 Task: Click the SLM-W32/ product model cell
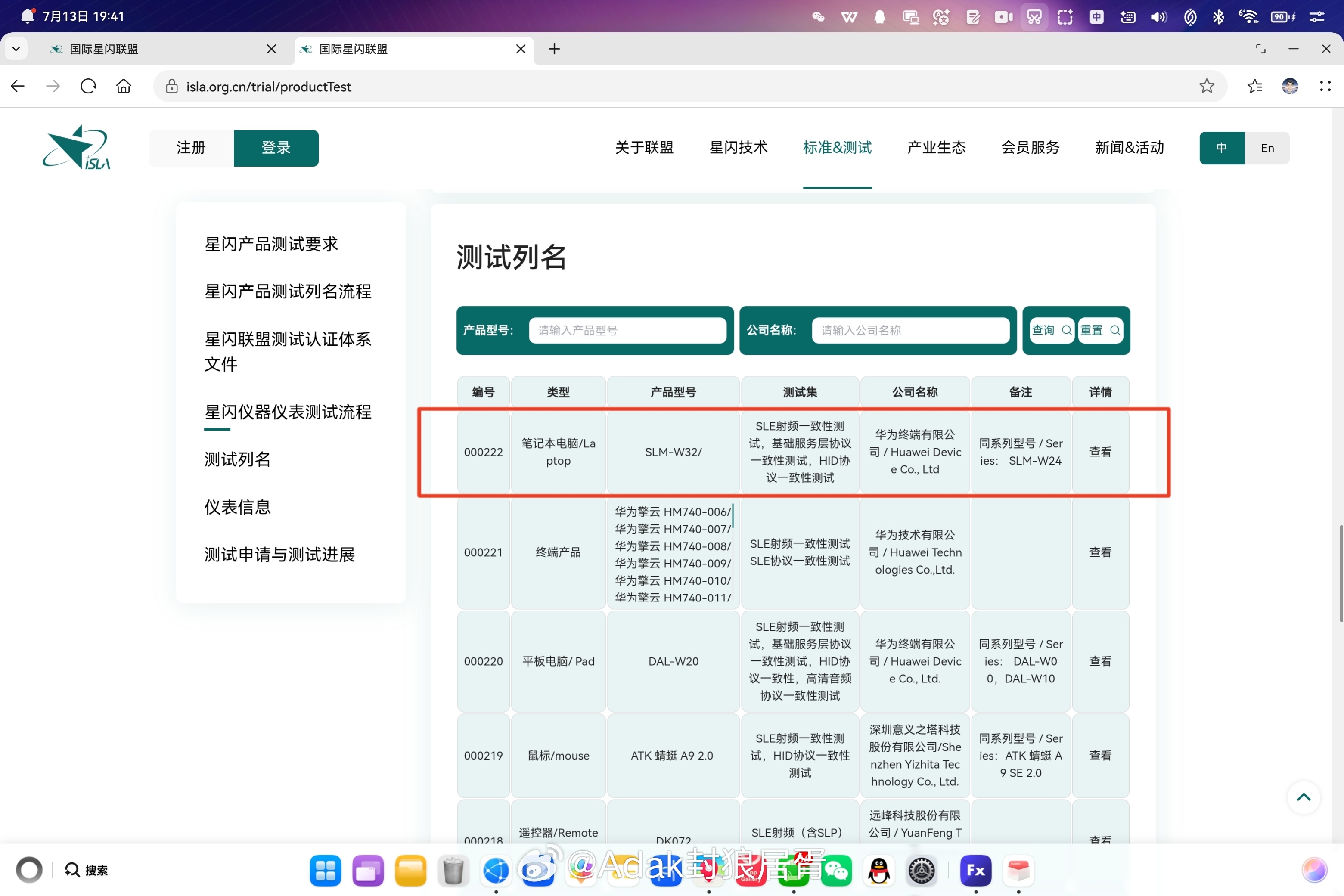673,452
